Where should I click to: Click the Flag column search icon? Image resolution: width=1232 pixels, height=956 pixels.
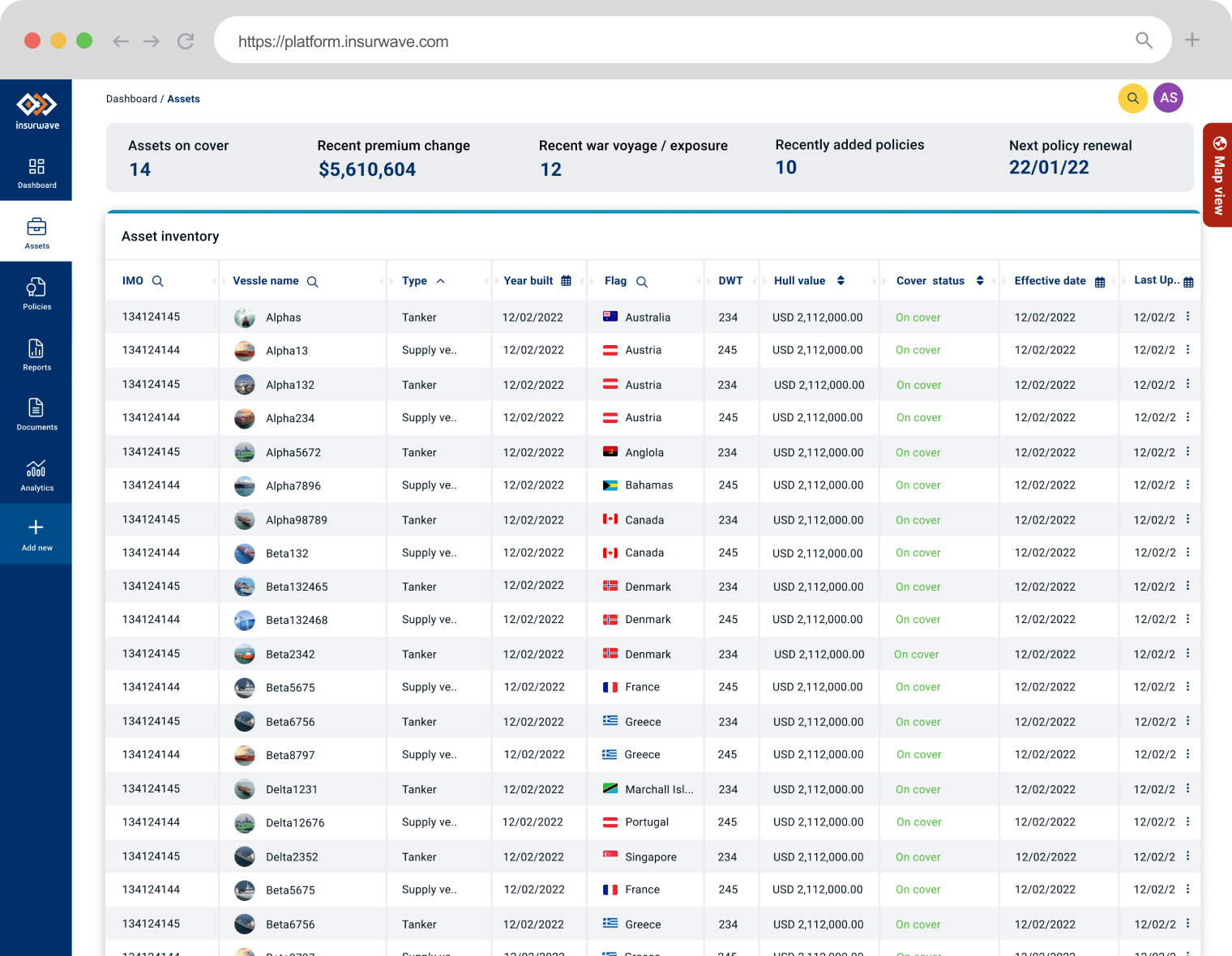[642, 282]
